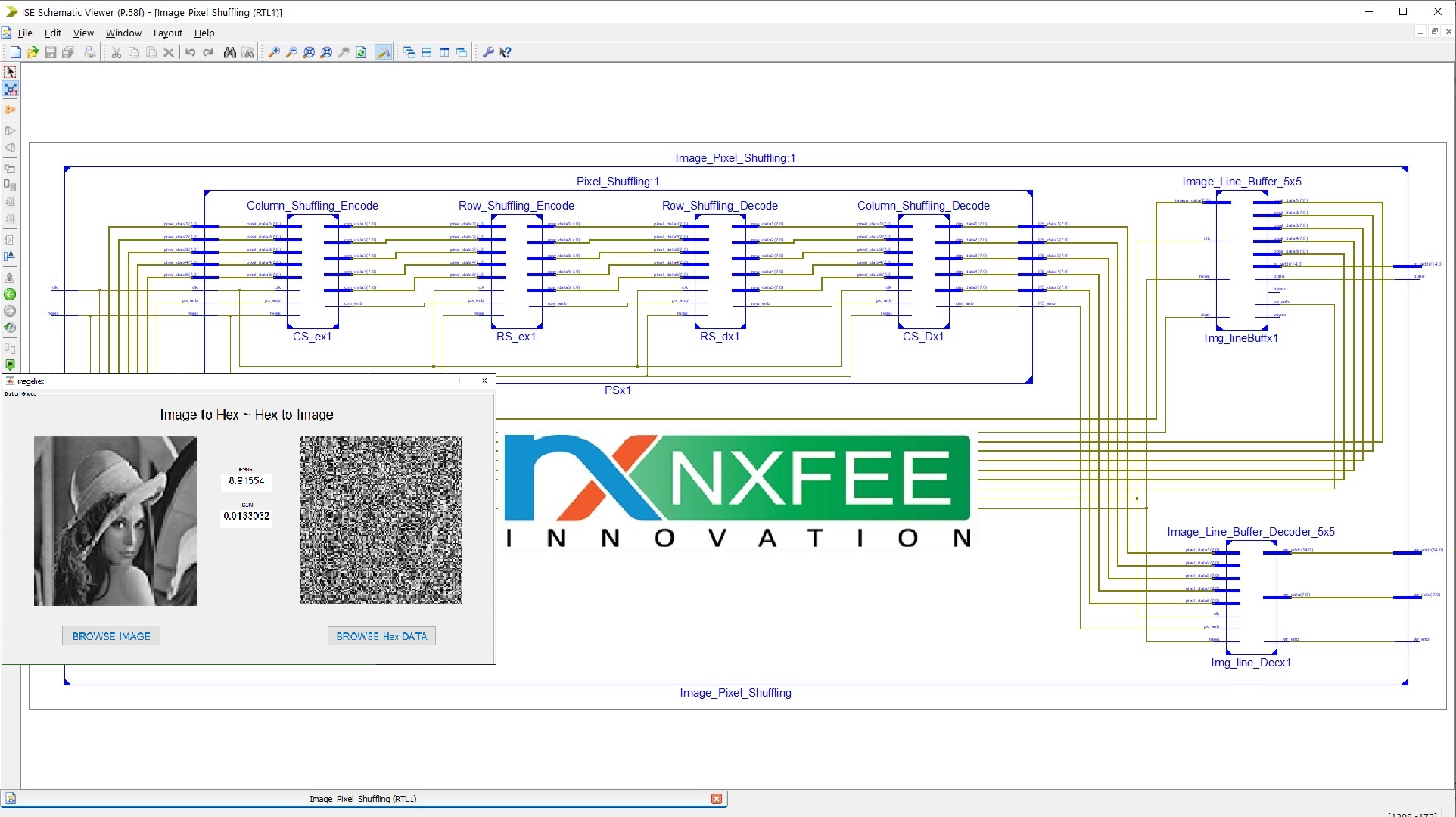1456x817 pixels.
Task: Select the RS_dx1 schematic block
Action: pos(720,271)
